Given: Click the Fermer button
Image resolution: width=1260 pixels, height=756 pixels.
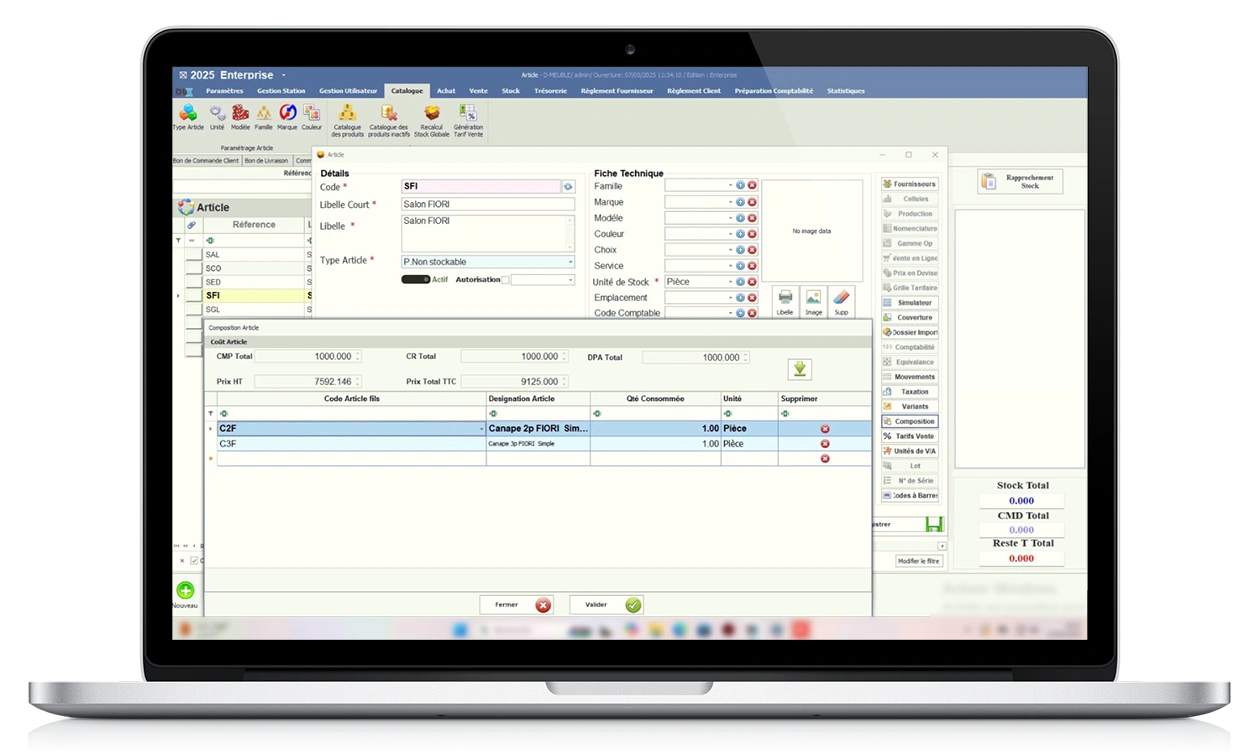Looking at the screenshot, I should pos(516,605).
